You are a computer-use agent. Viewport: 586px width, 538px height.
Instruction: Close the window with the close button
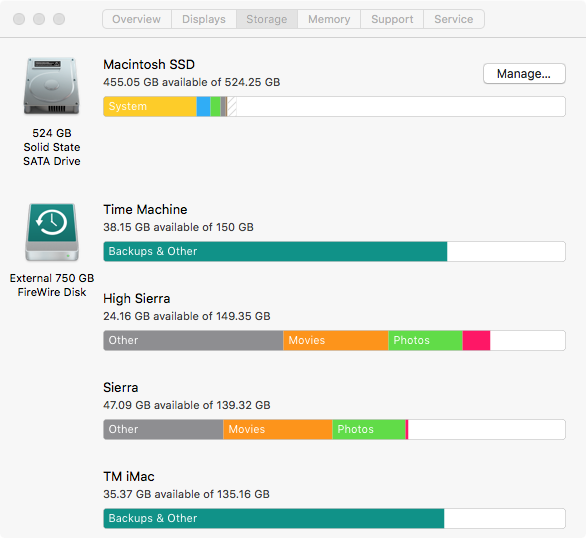click(19, 19)
